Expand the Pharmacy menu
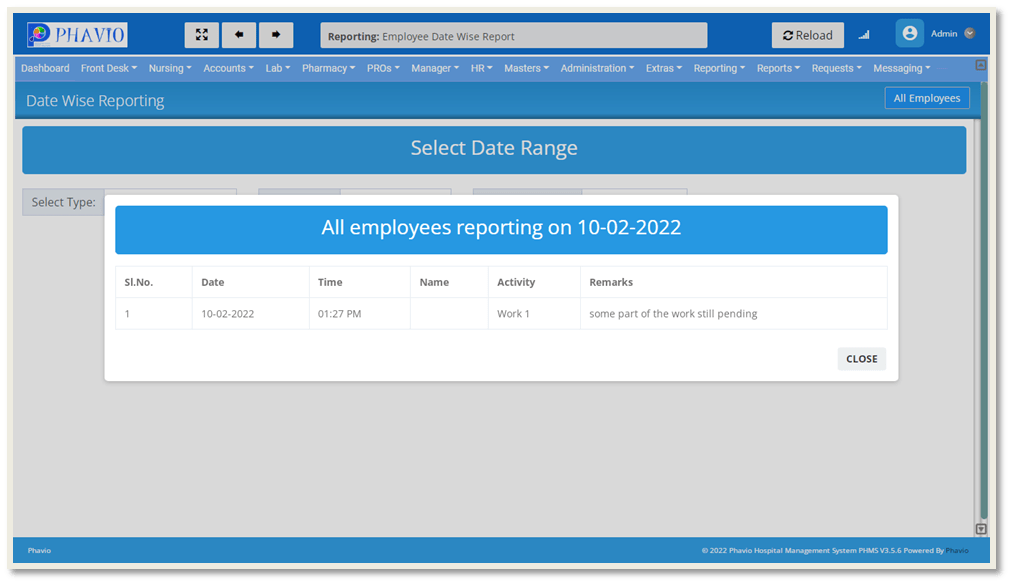 (328, 68)
